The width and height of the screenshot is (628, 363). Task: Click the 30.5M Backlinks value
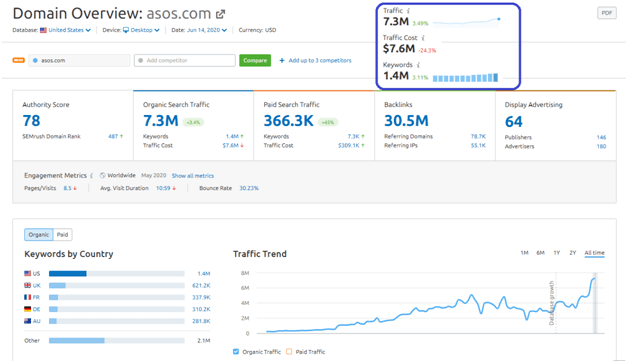click(406, 121)
